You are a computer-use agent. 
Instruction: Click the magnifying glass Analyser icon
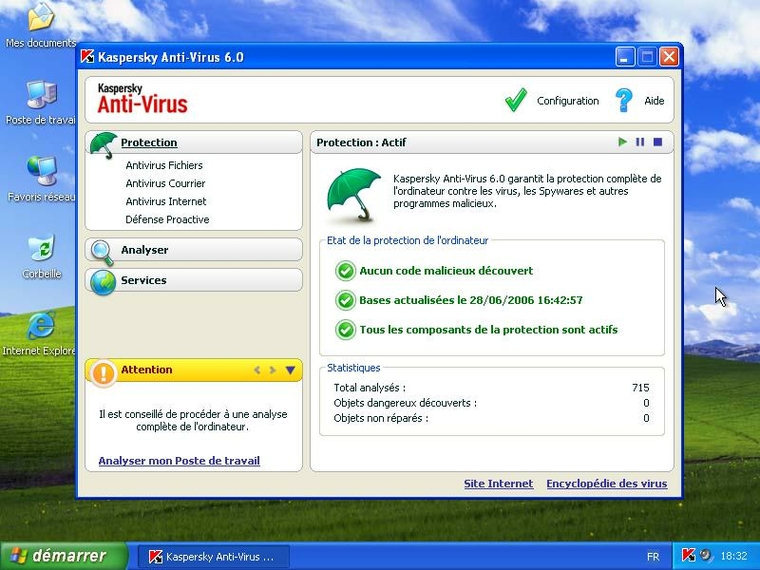click(102, 253)
